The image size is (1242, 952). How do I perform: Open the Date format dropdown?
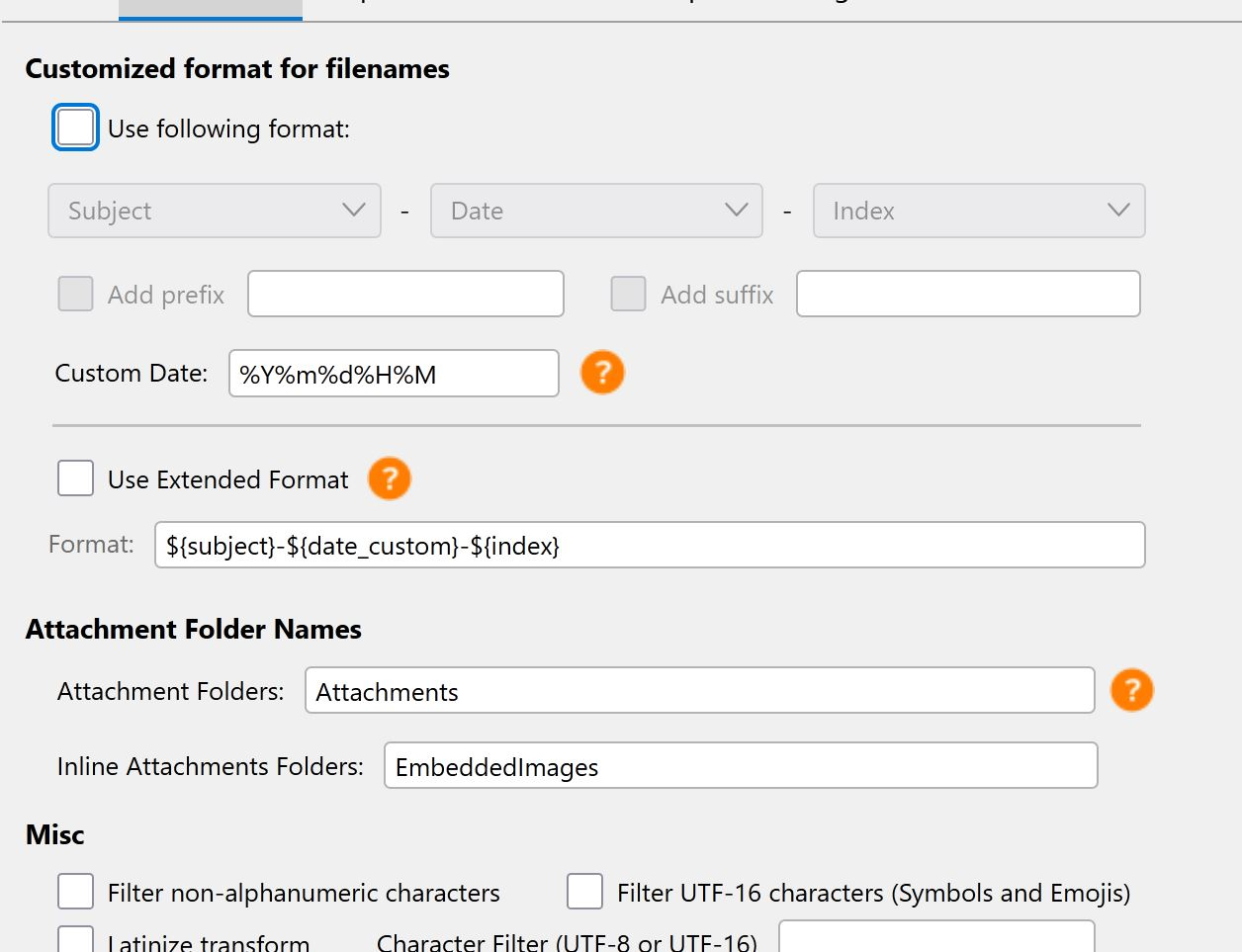(x=596, y=211)
